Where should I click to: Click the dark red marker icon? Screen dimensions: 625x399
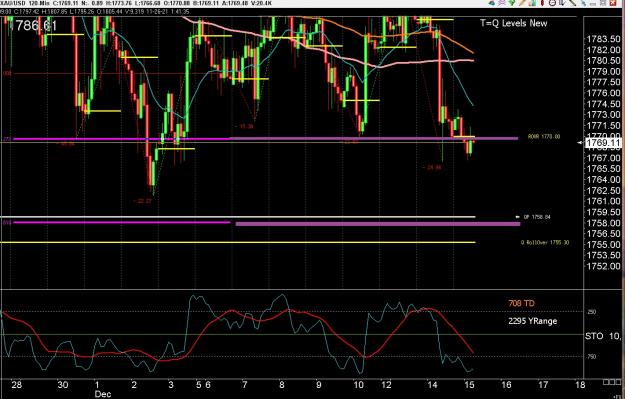point(542,3)
